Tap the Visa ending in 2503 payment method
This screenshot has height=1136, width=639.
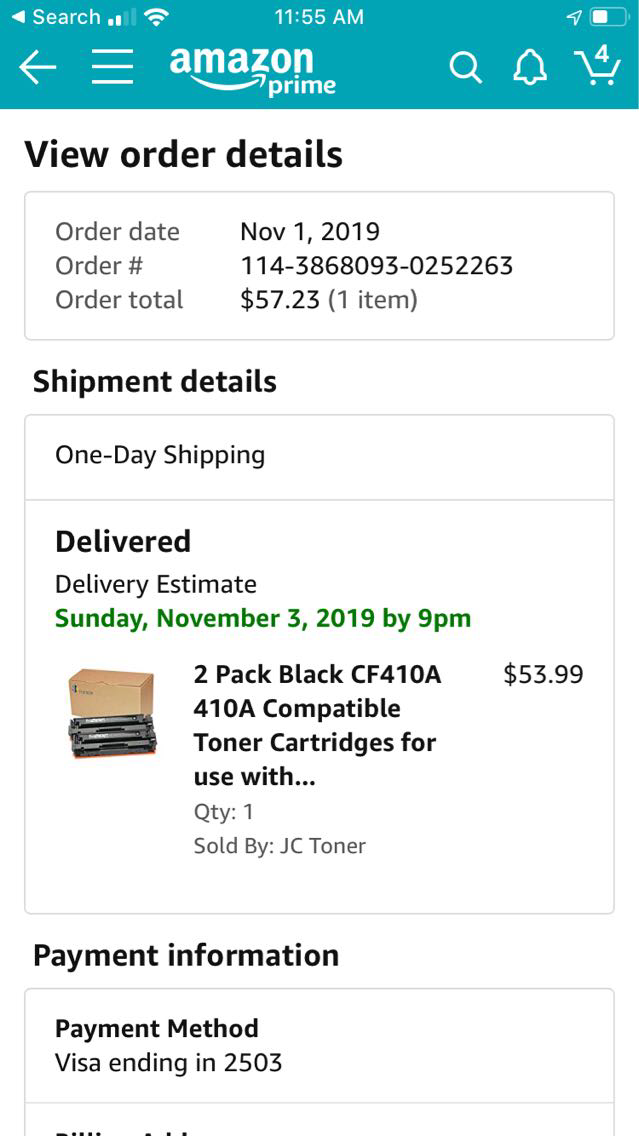[x=168, y=1062]
